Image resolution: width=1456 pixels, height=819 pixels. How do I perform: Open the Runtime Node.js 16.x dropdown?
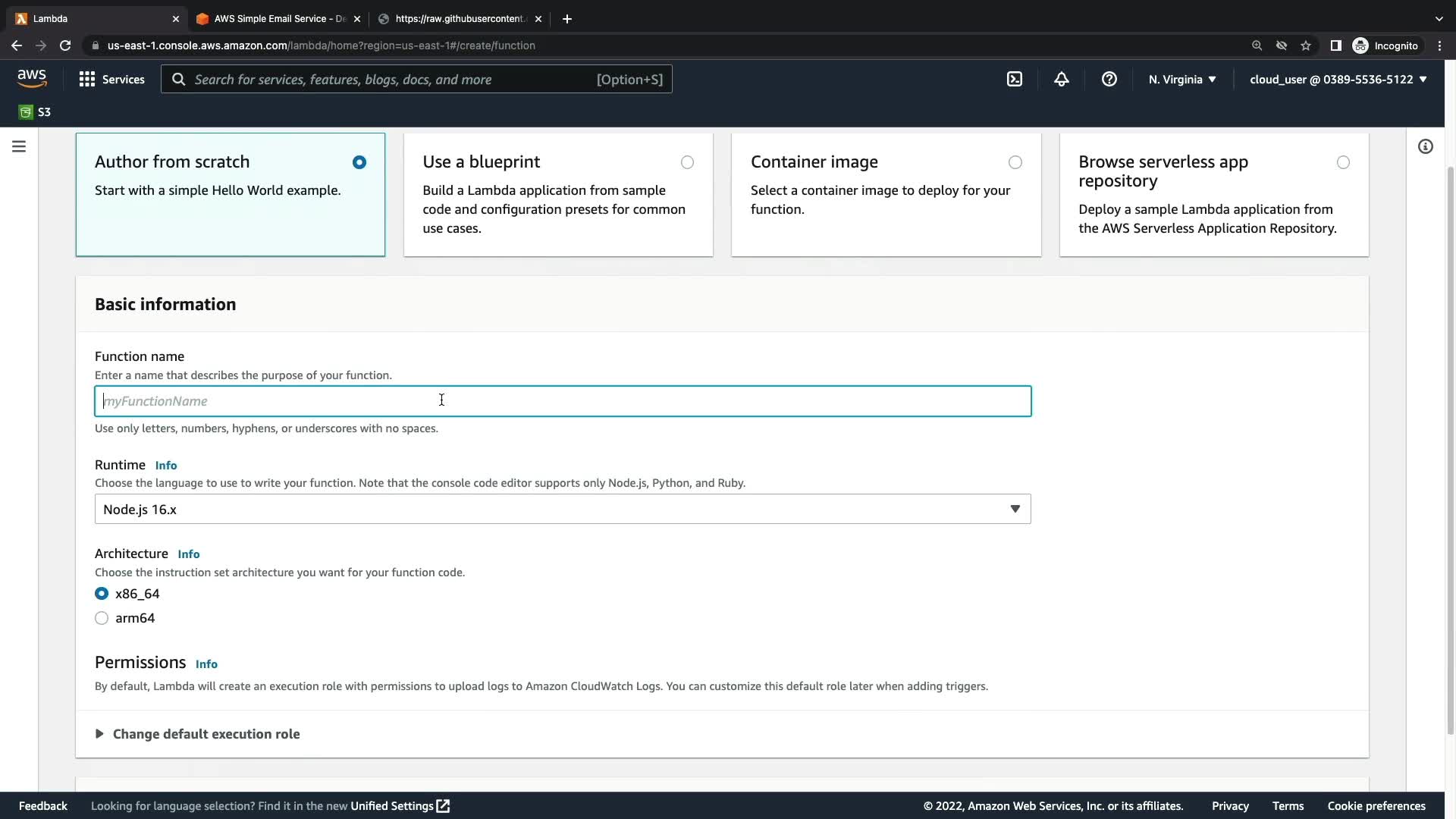[562, 509]
